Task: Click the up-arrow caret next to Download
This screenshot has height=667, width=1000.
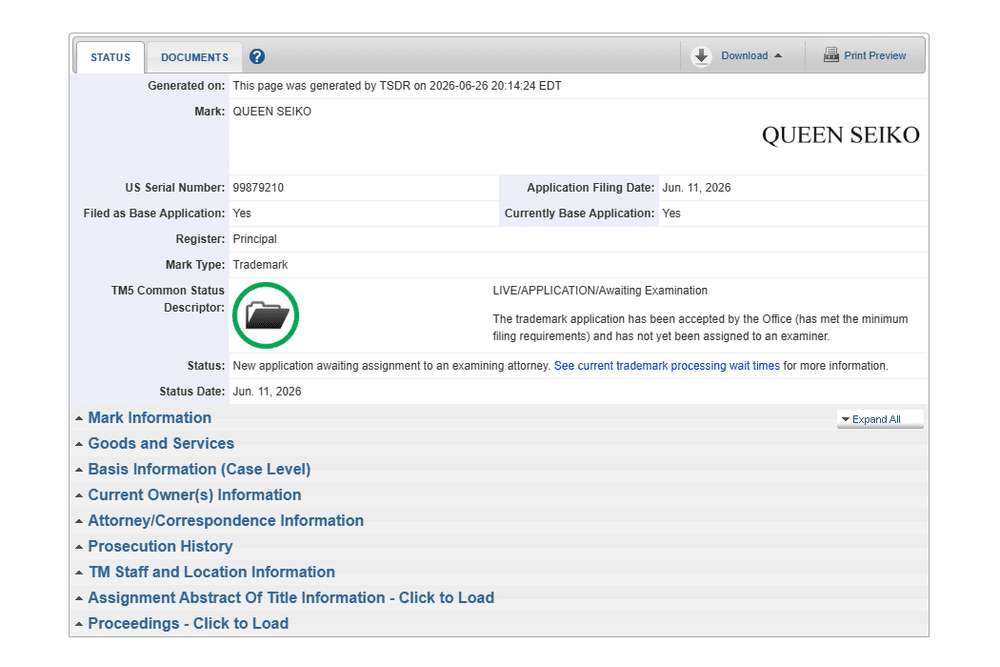Action: [x=778, y=55]
